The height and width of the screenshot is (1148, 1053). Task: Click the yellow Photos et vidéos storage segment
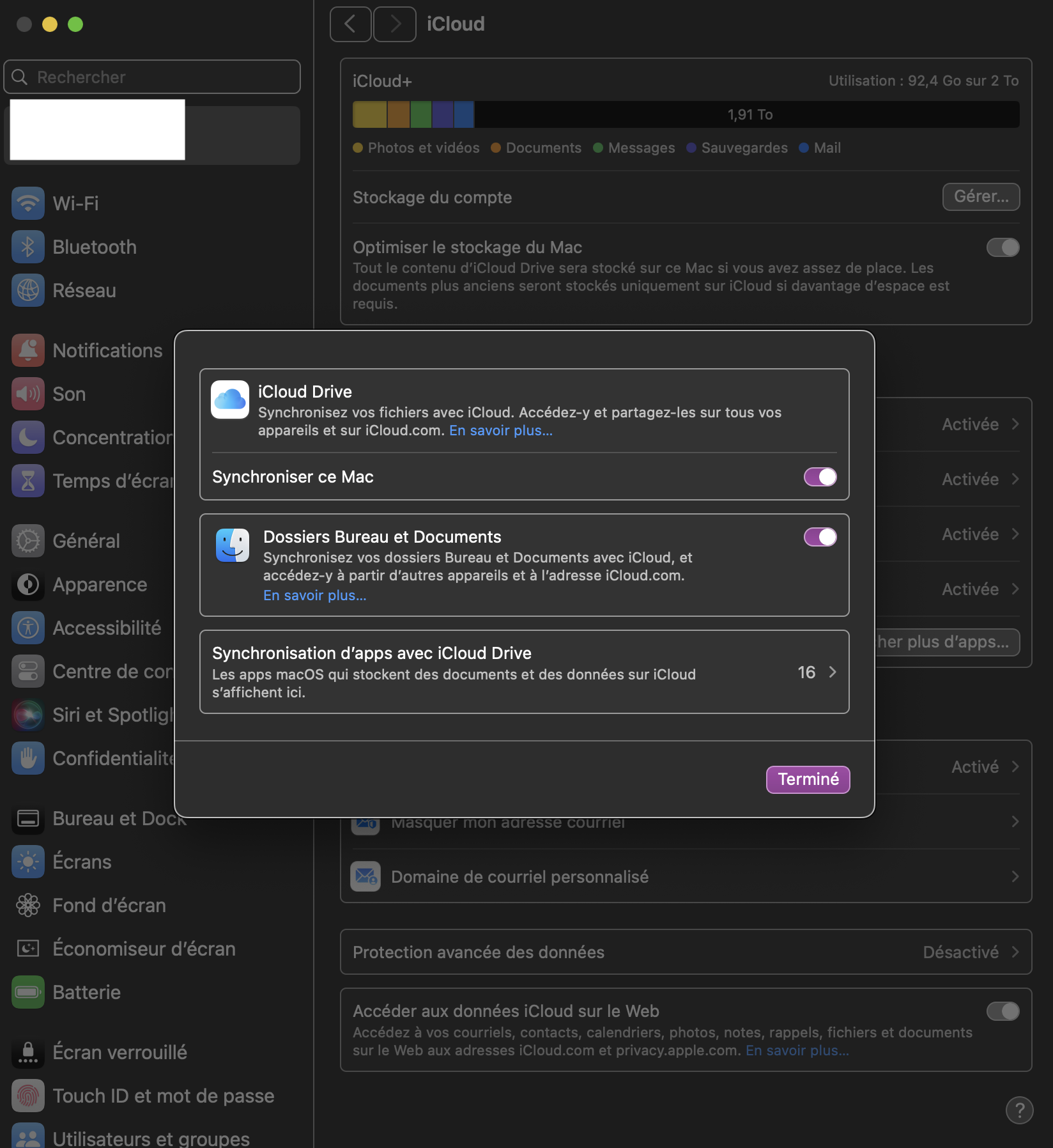[x=370, y=114]
